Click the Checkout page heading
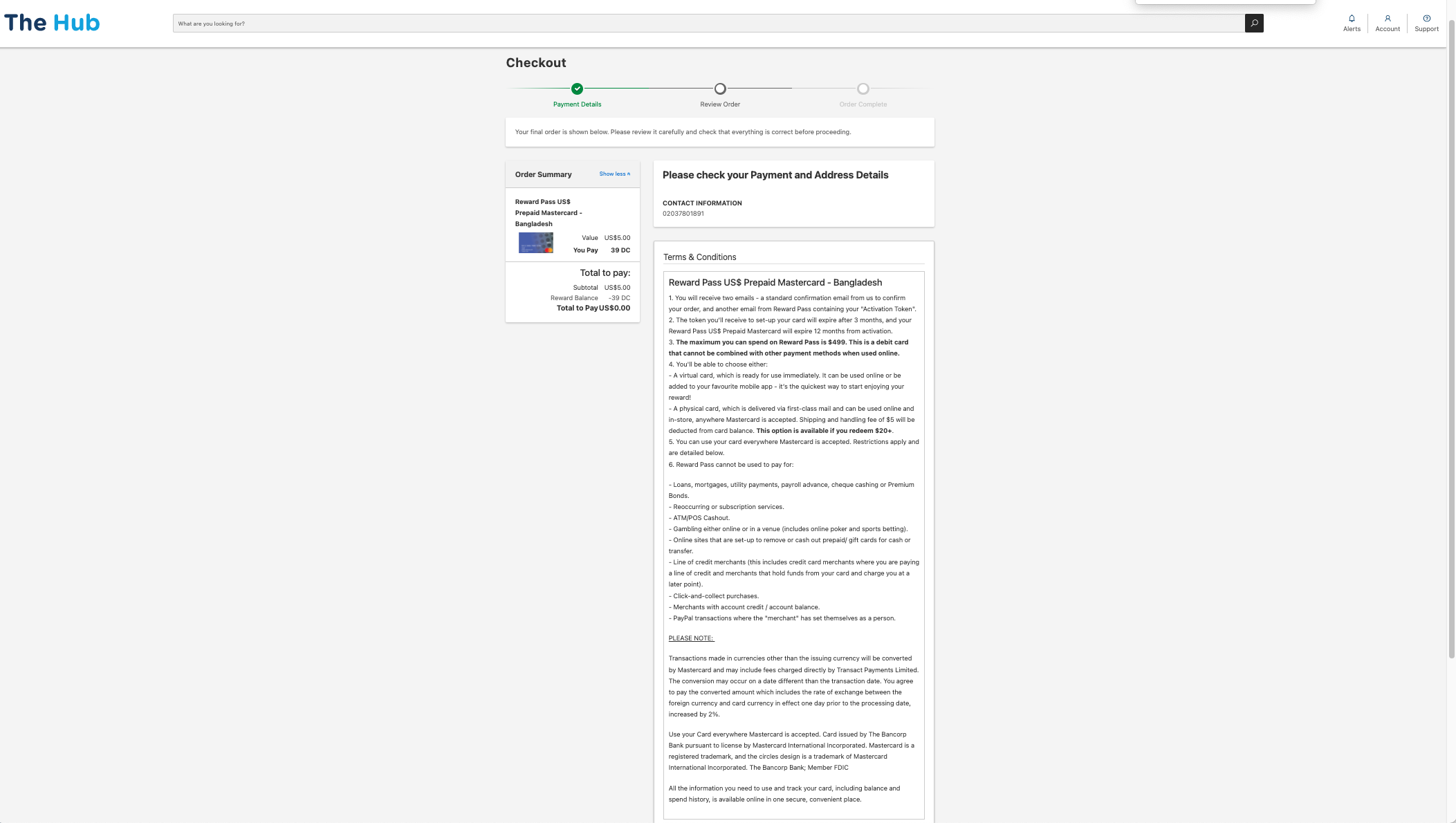1456x823 pixels. (x=536, y=63)
